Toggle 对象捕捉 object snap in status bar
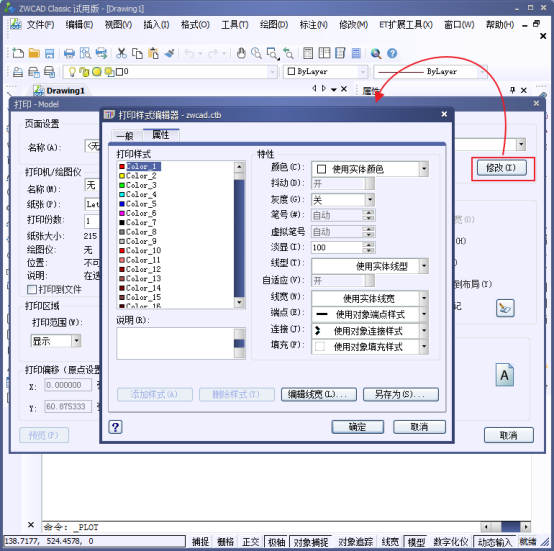Screen dimensions: 554x551 311,541
